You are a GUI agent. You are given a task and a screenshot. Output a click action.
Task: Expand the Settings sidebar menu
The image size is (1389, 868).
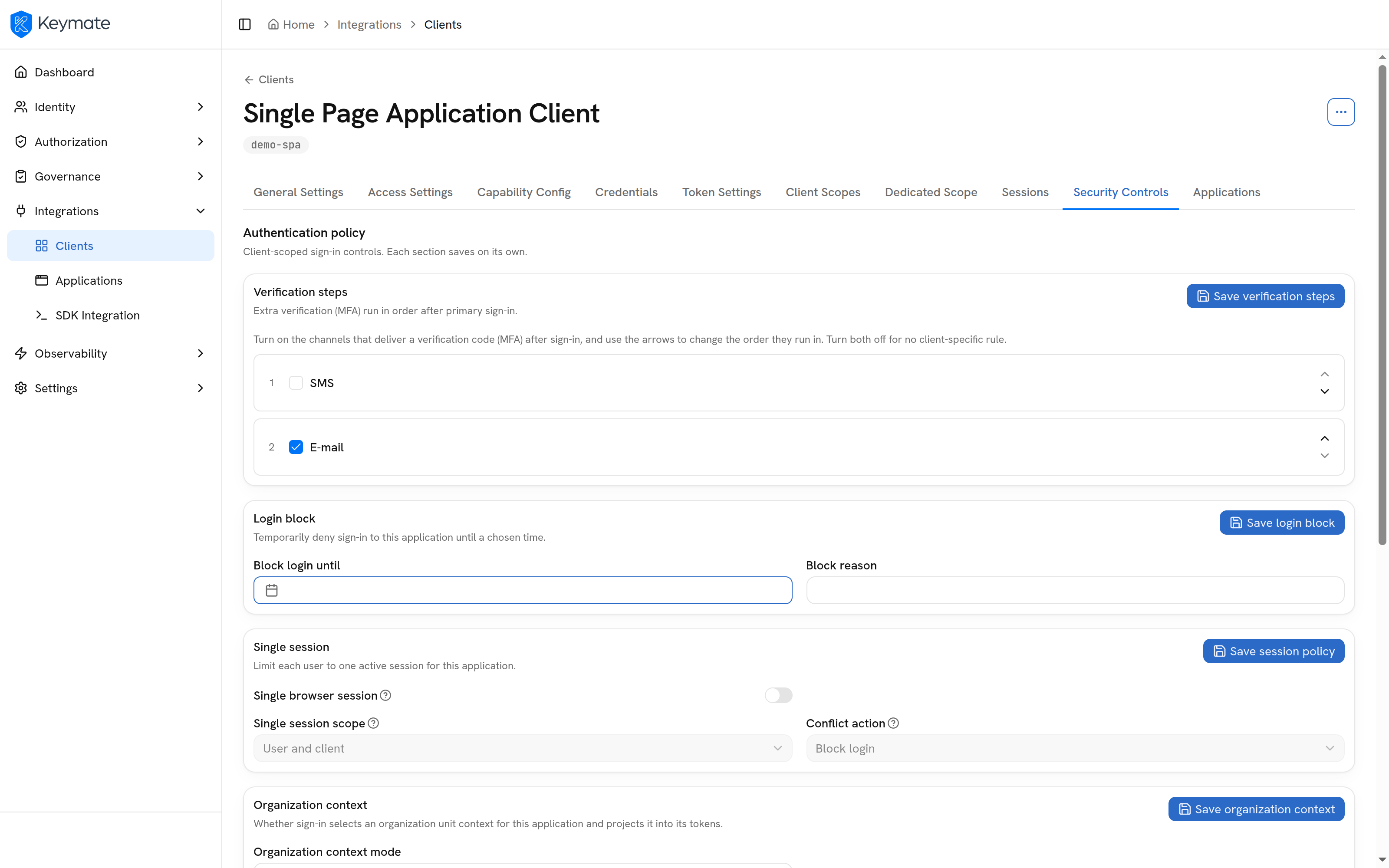(110, 388)
